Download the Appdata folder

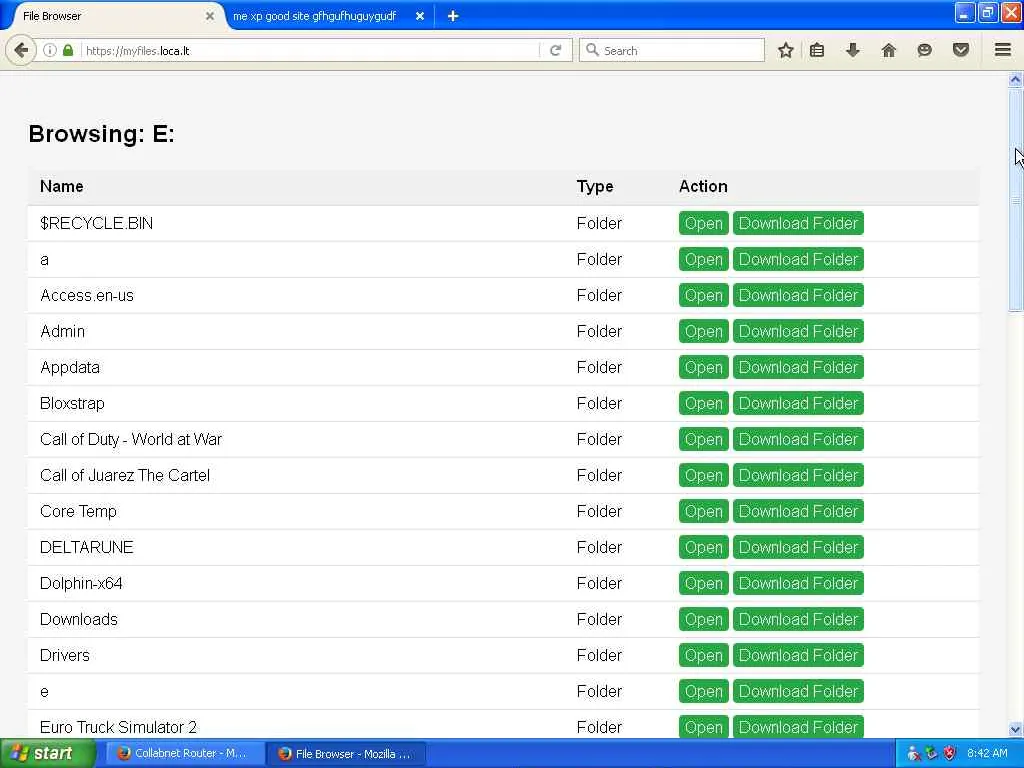pyautogui.click(x=798, y=367)
